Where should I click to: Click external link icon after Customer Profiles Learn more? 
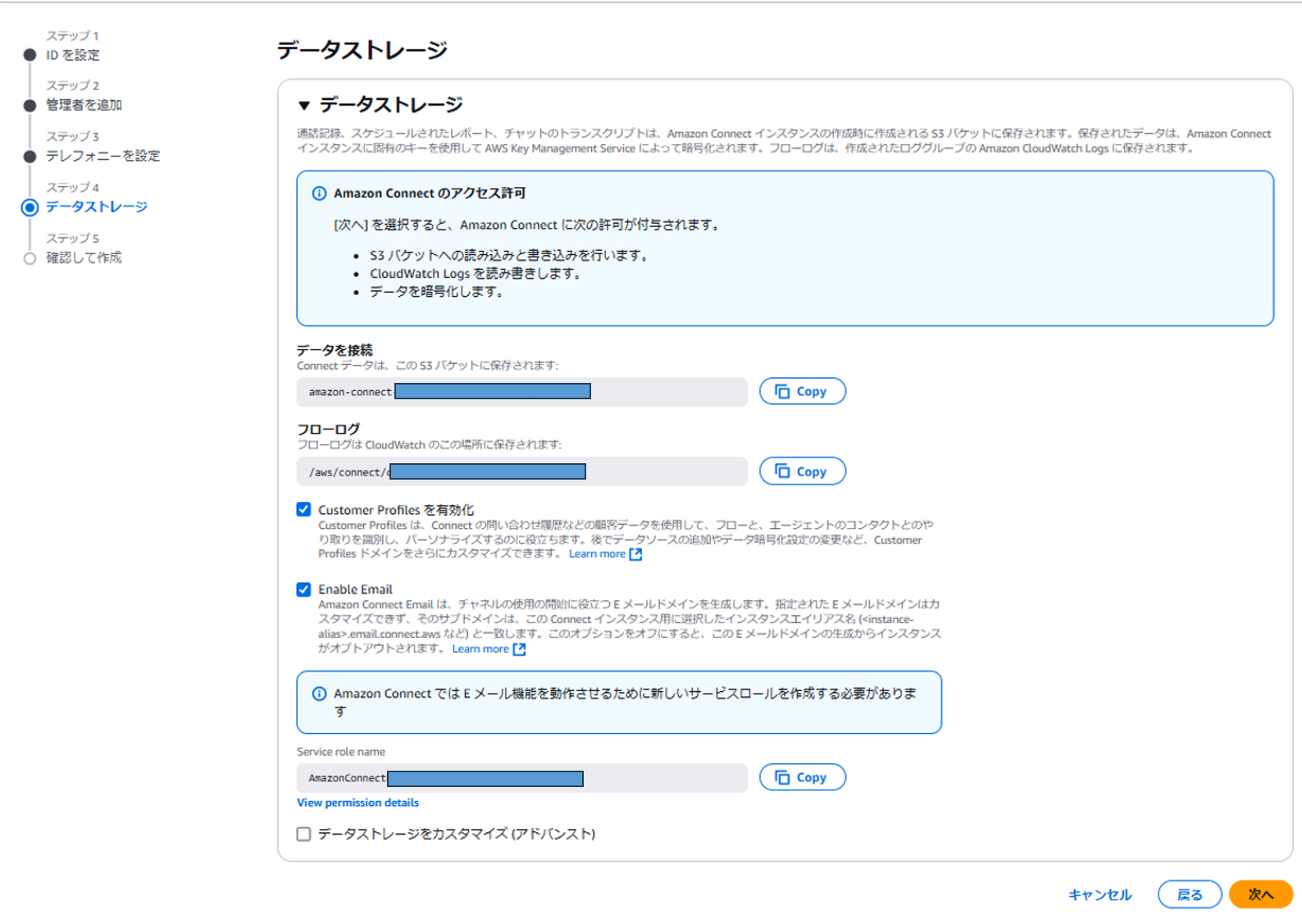click(x=635, y=554)
